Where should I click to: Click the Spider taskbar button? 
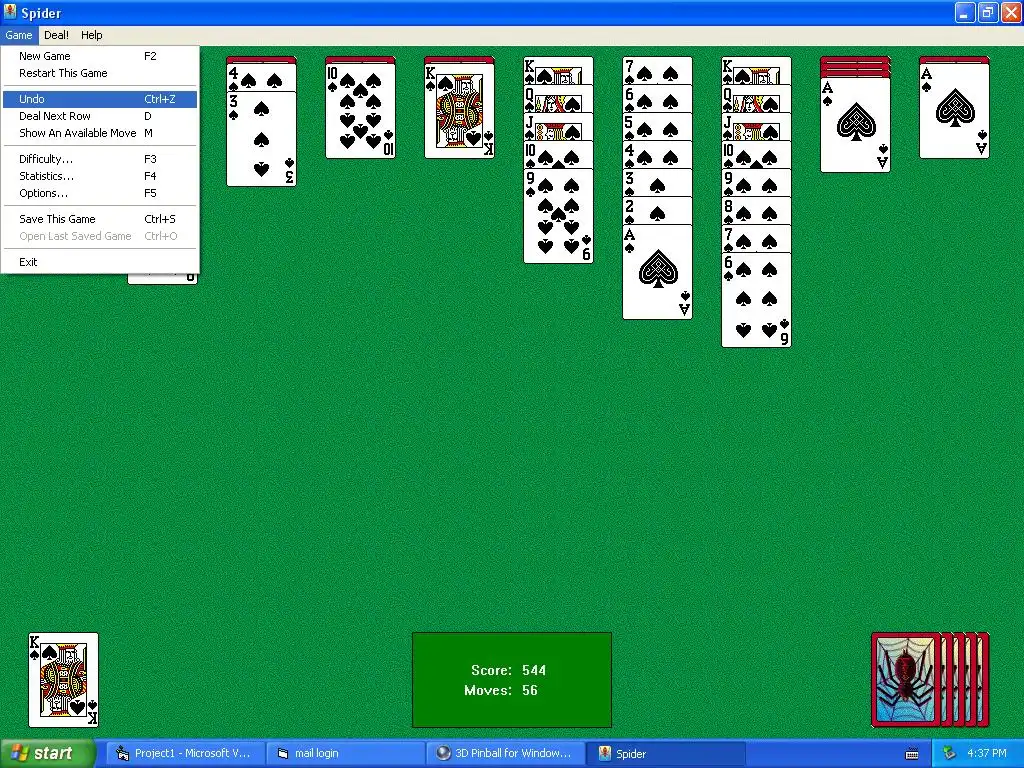[666, 754]
